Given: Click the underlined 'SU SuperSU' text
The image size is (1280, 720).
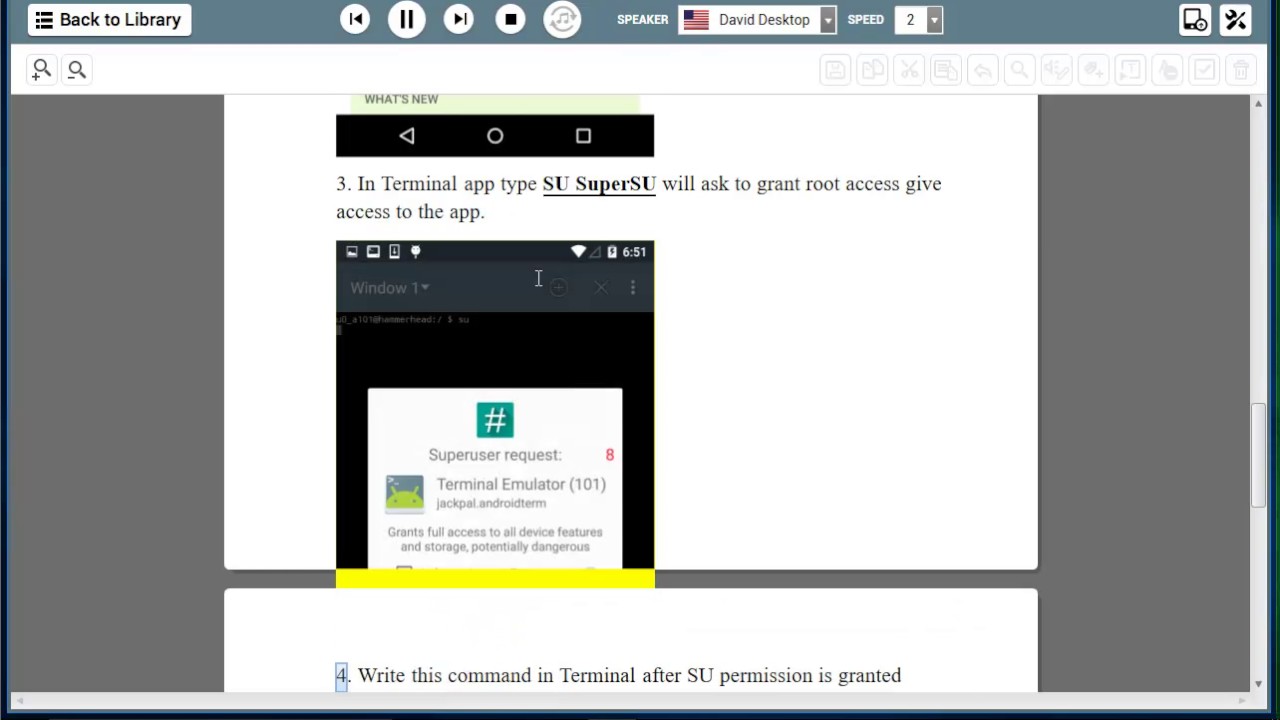Looking at the screenshot, I should [x=599, y=184].
